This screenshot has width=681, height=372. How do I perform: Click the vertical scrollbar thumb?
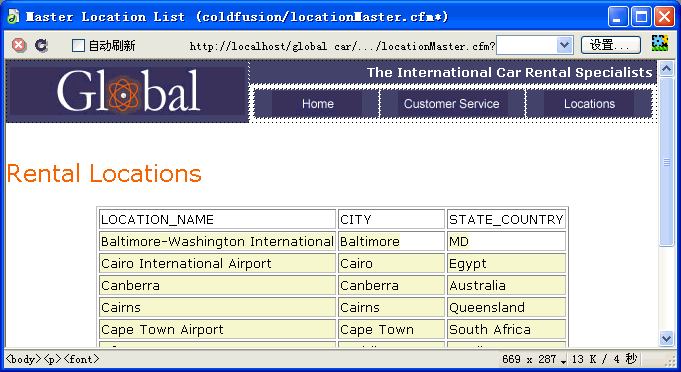click(x=666, y=162)
